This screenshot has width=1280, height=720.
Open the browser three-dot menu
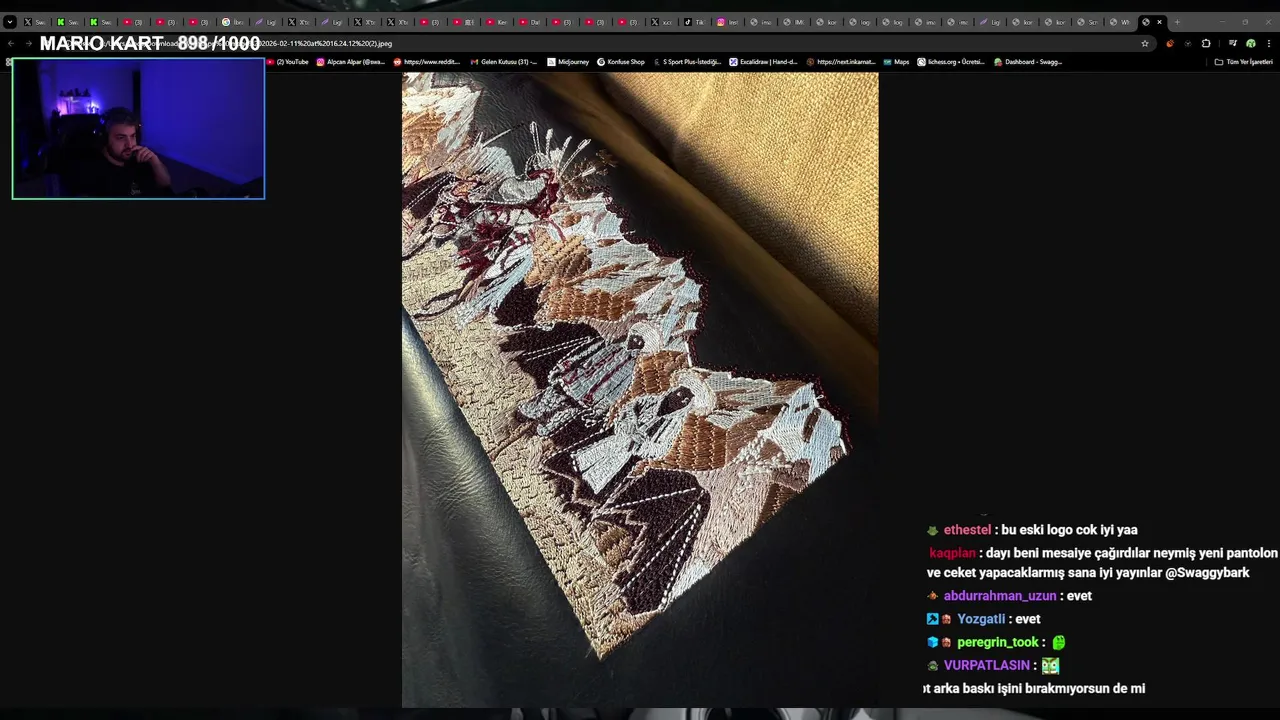coord(1269,43)
